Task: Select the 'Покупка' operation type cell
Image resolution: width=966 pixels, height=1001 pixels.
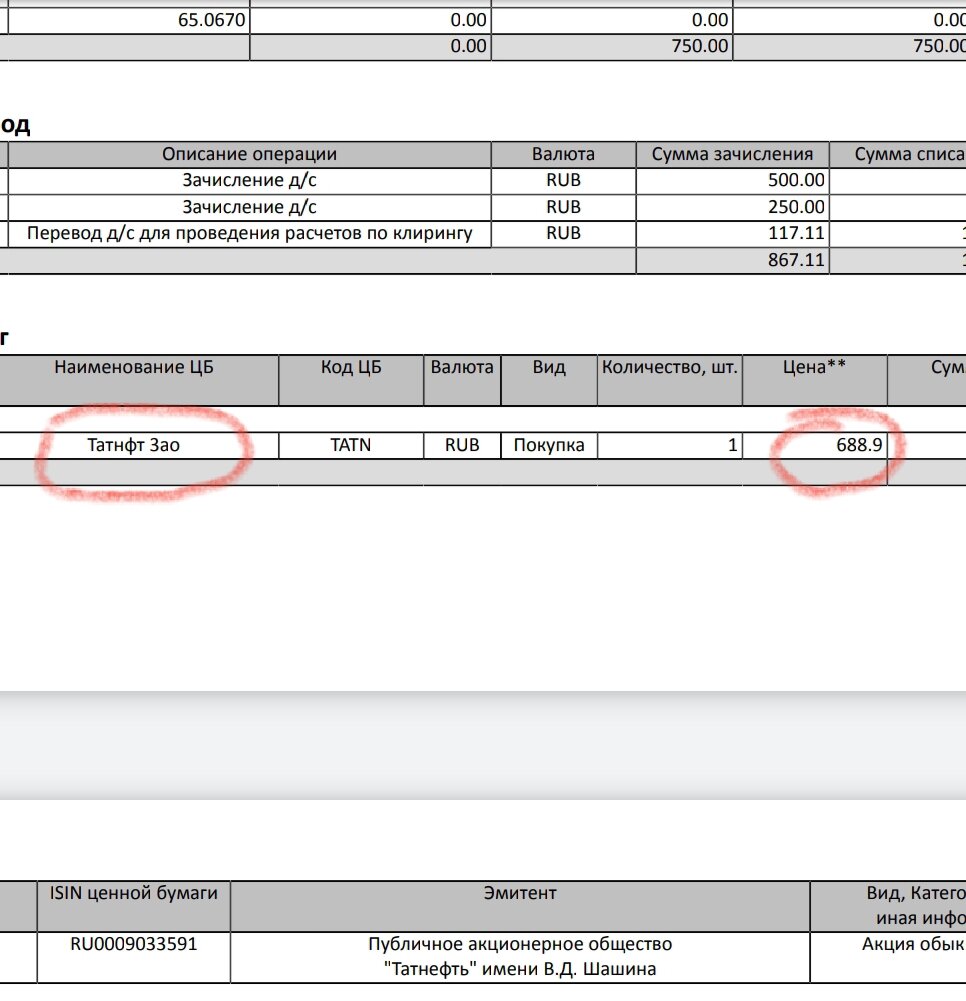Action: pyautogui.click(x=549, y=445)
